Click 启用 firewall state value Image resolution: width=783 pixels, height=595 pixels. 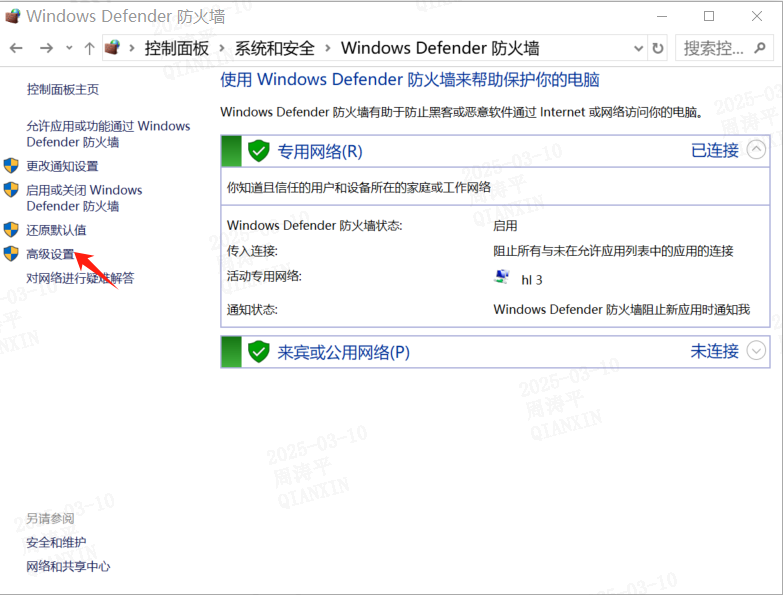[x=505, y=226]
